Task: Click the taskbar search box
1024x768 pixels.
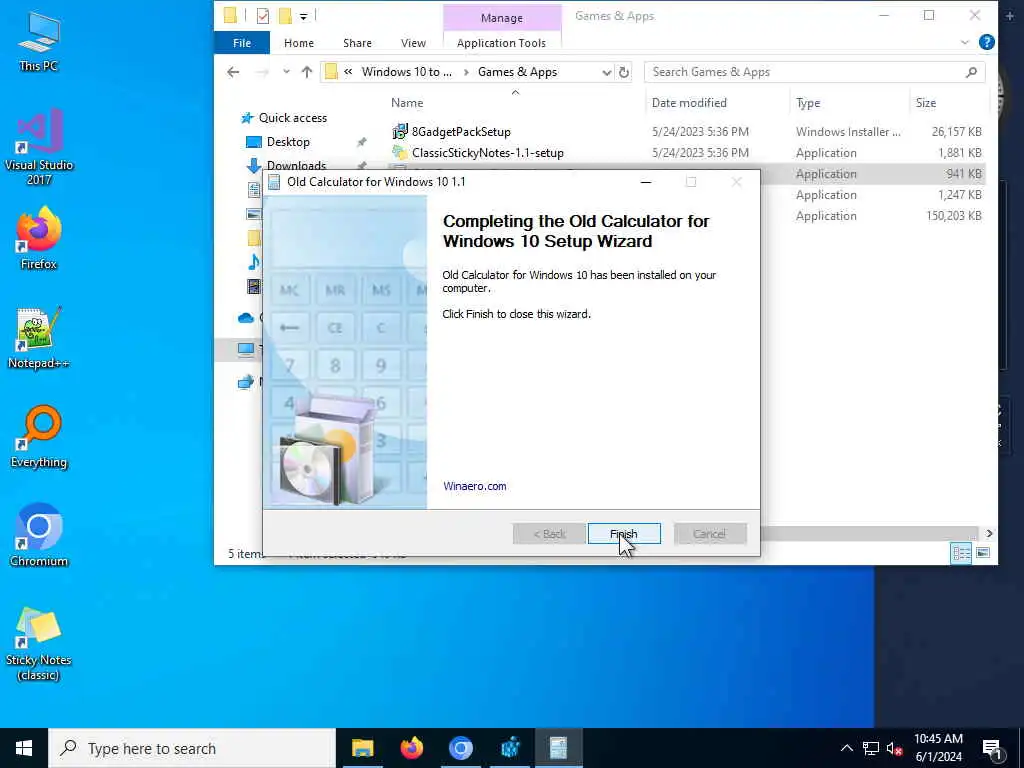Action: pos(191,748)
